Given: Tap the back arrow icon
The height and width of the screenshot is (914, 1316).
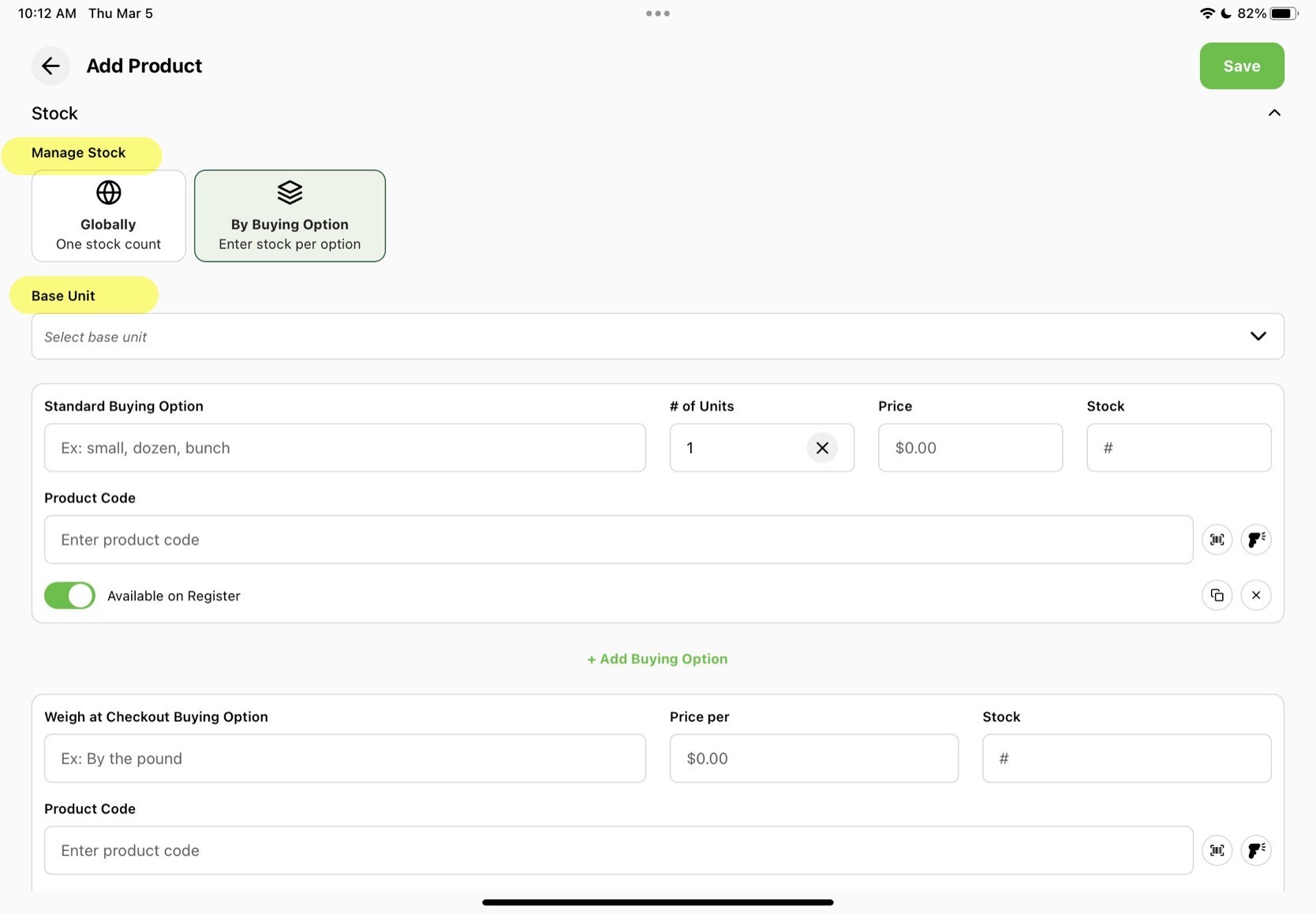Looking at the screenshot, I should (50, 66).
